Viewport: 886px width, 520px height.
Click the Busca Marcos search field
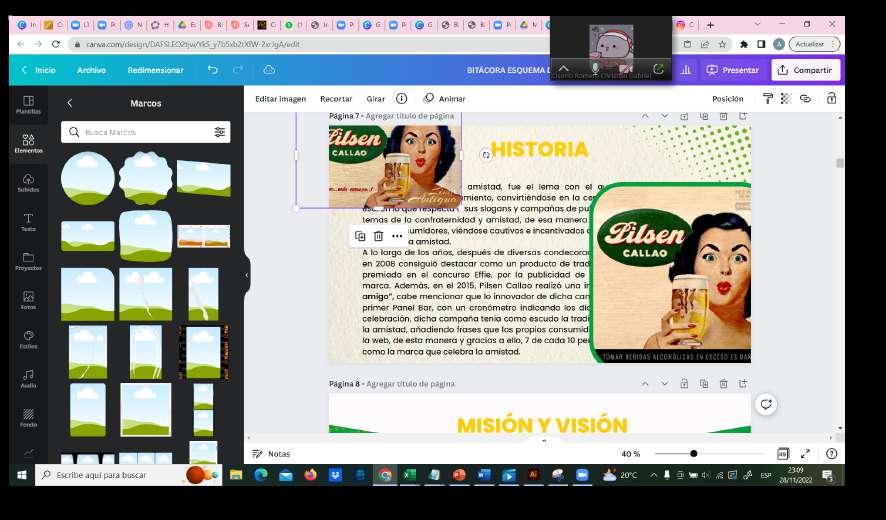click(x=145, y=132)
